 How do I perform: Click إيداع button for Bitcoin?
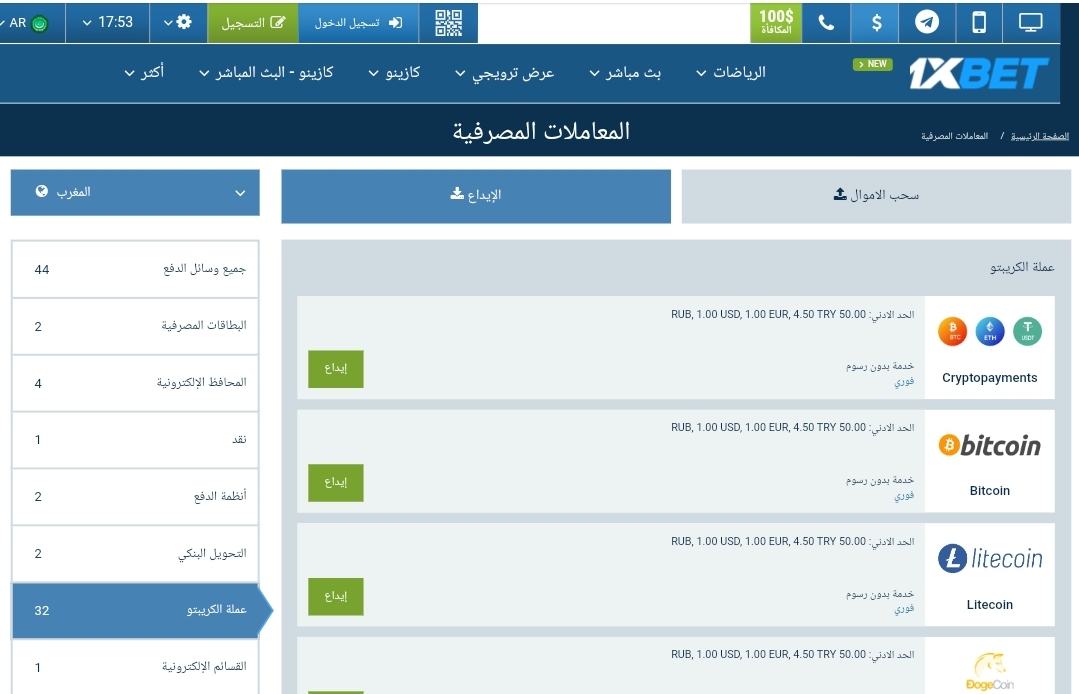click(x=336, y=483)
